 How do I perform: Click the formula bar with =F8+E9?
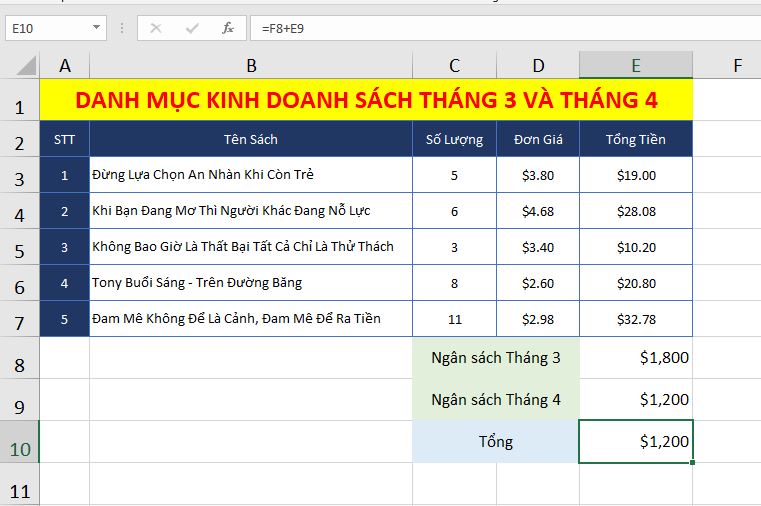pos(505,28)
